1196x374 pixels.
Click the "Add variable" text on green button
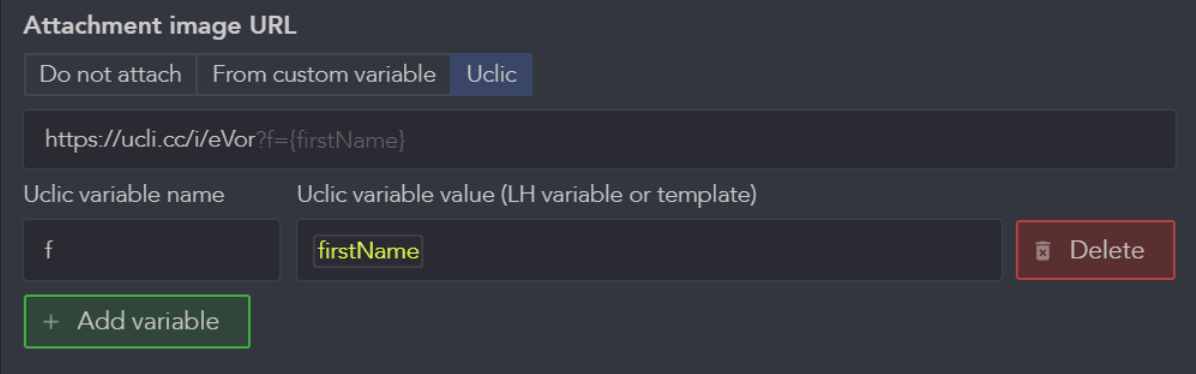click(x=148, y=321)
